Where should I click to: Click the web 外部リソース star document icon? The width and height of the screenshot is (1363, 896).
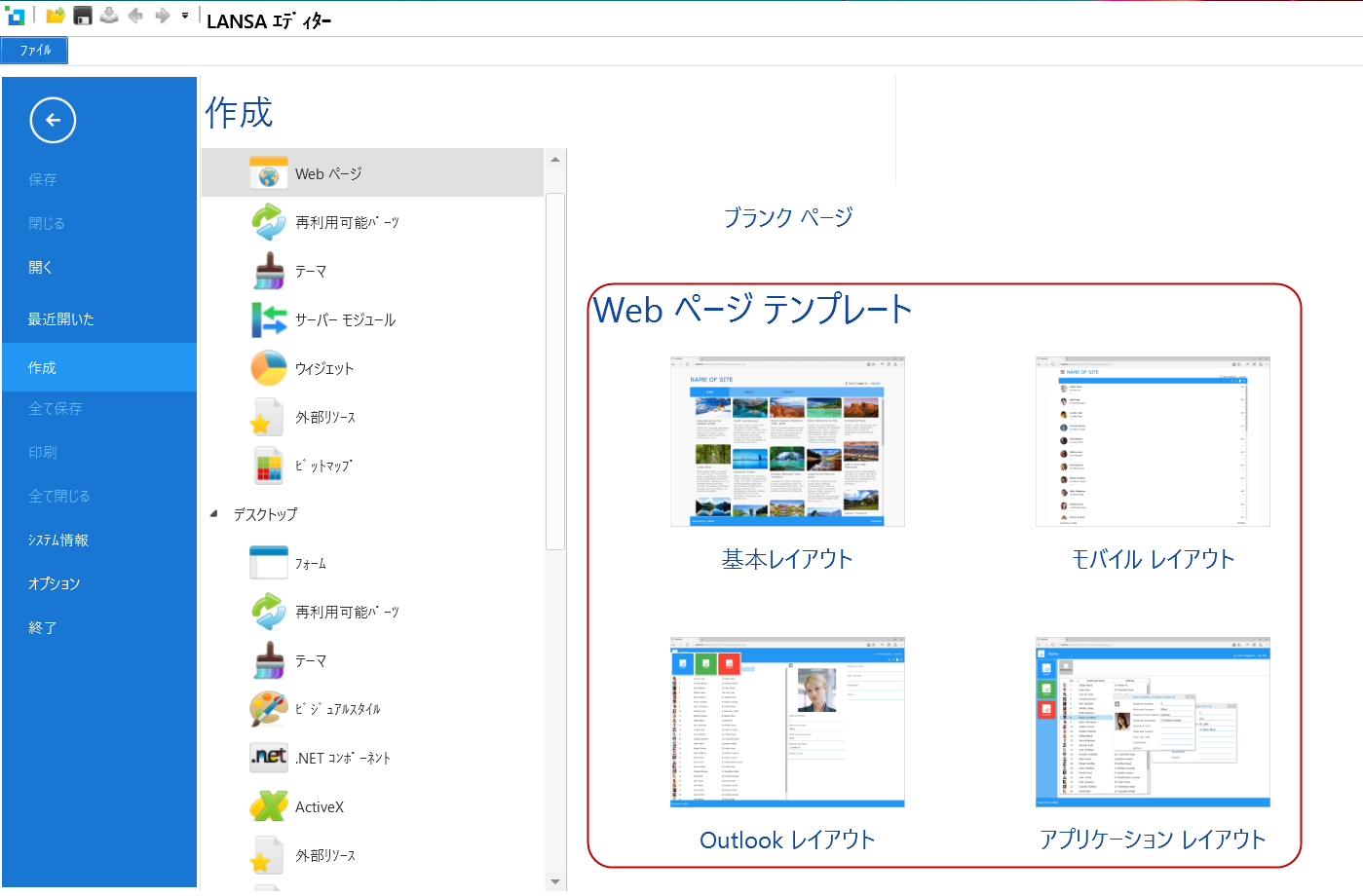[267, 417]
